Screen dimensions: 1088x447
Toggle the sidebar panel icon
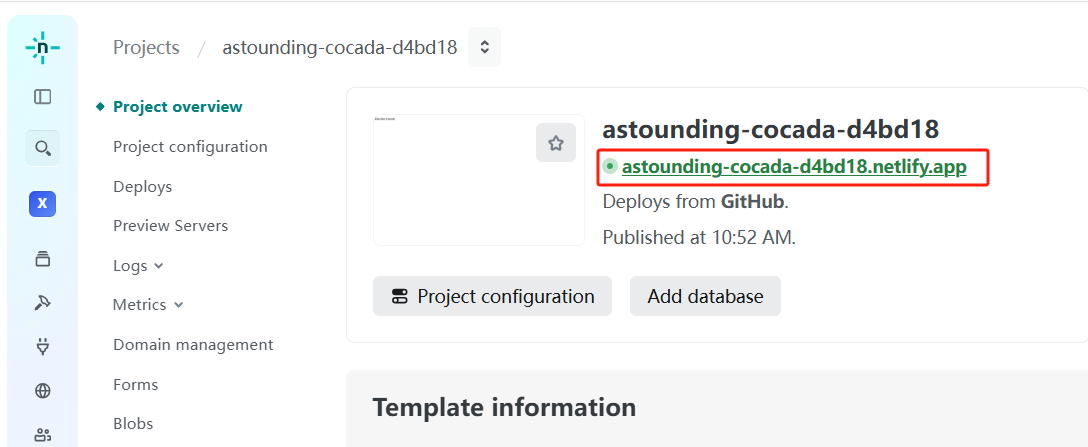42,97
